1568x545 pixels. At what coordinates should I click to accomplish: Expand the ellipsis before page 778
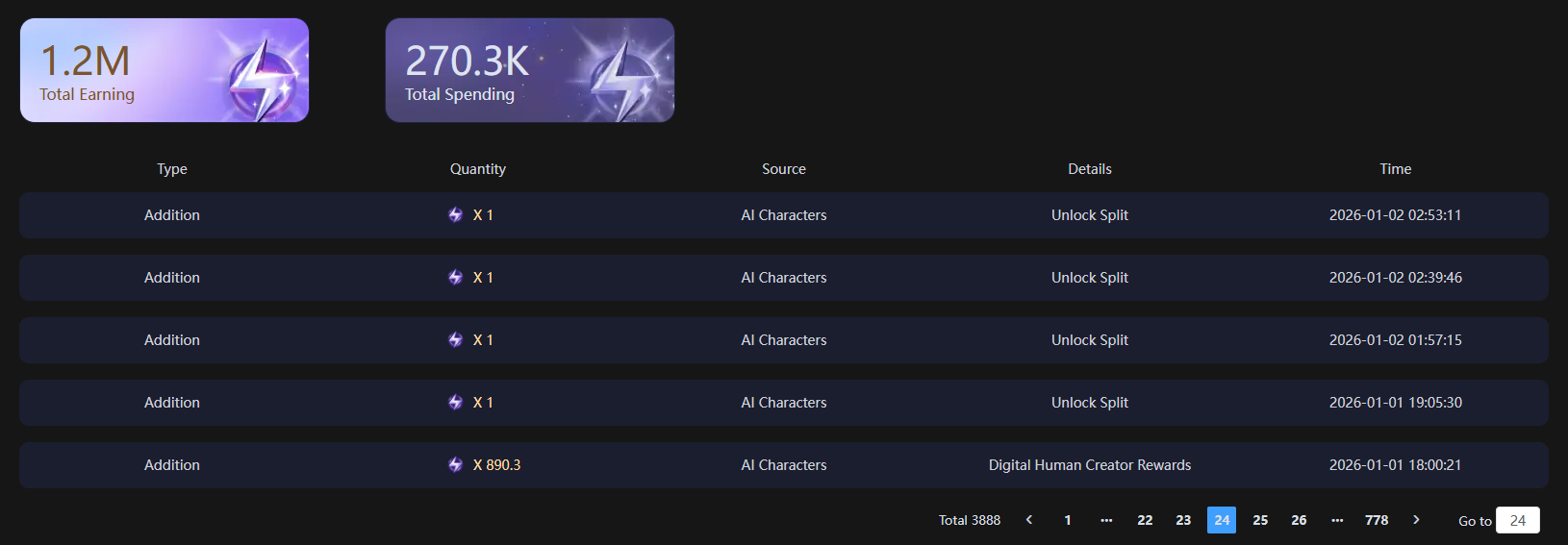pos(1337,520)
